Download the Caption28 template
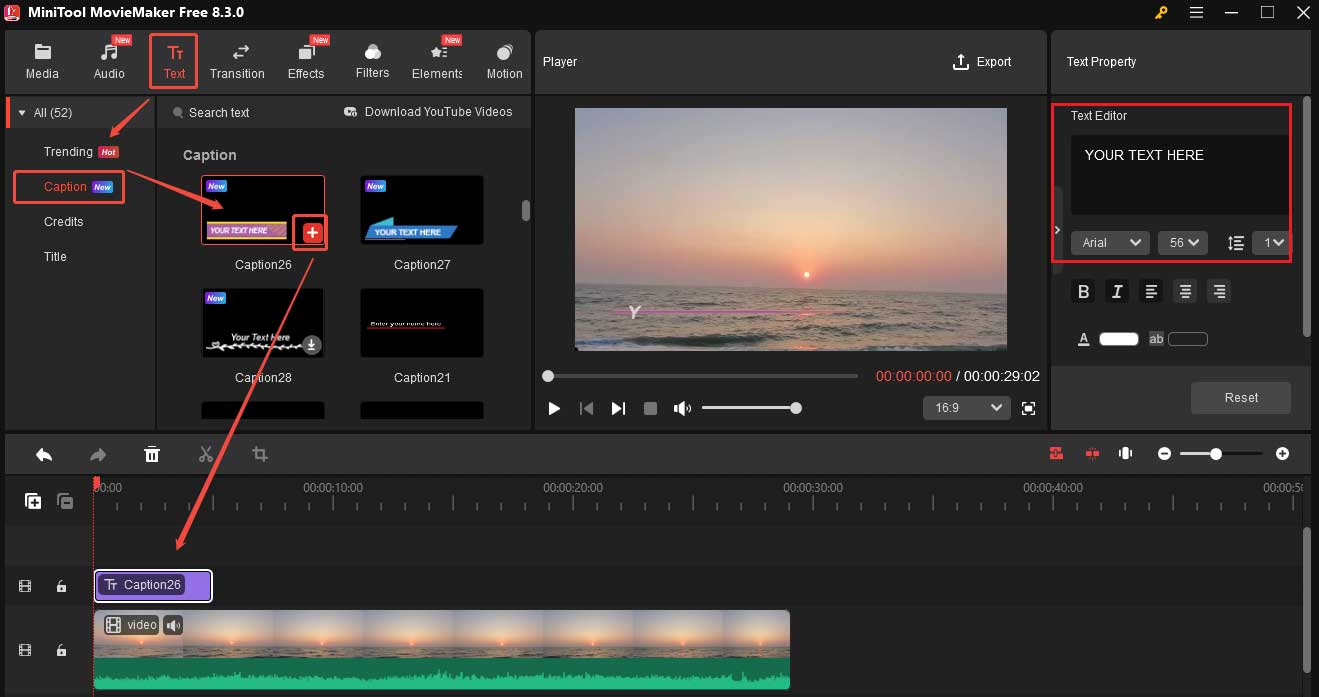Screen dimensions: 1319x697 [312, 345]
